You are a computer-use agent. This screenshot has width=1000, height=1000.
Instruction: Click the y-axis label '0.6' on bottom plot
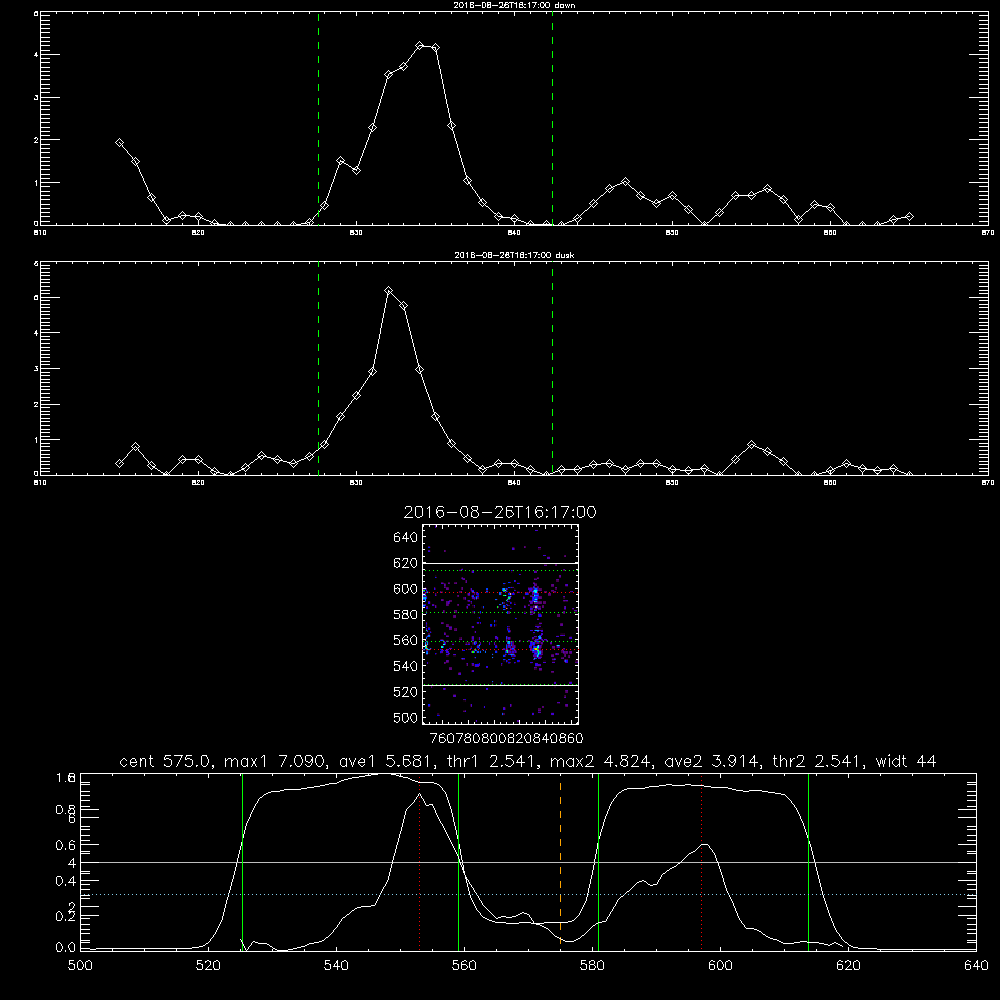coord(65,845)
